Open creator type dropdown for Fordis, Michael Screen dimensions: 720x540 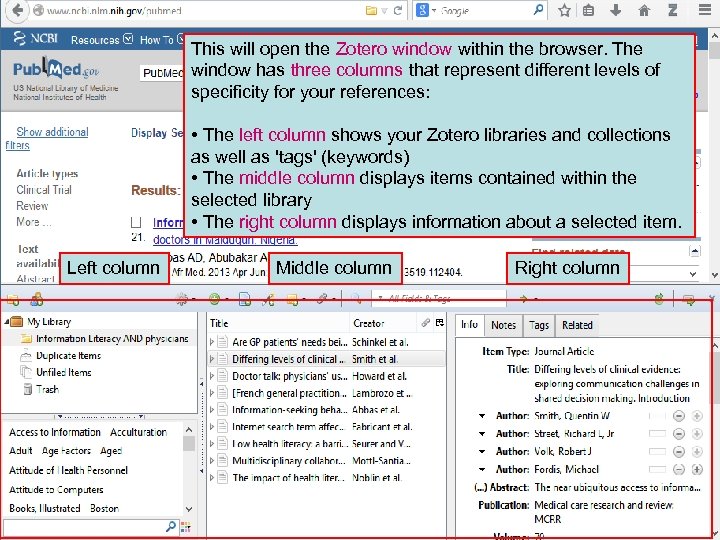(x=482, y=469)
